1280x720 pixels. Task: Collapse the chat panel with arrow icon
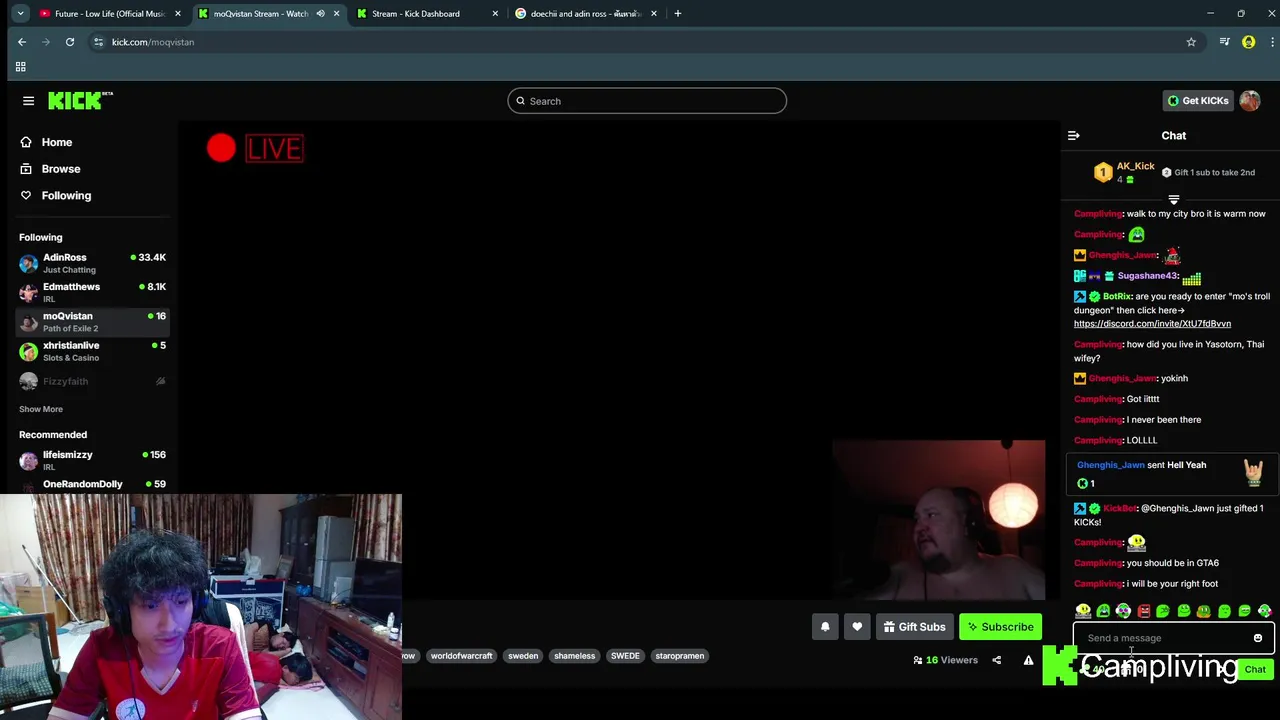1073,135
